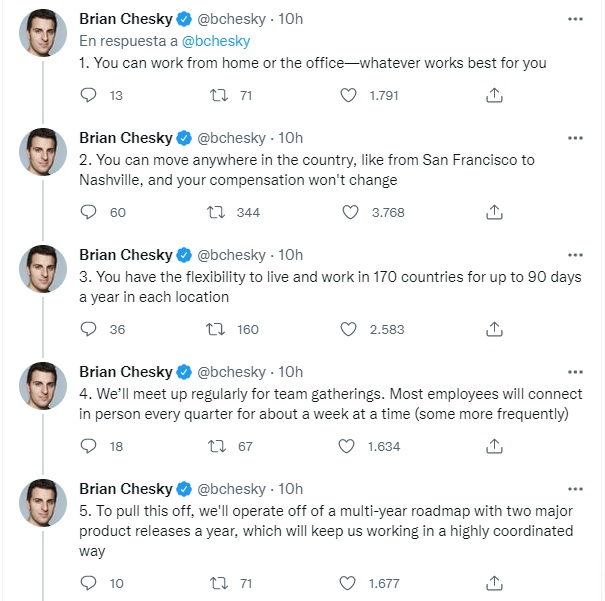Viewport: 605px width, 601px height.
Task: Click the profile photo beside the fifth tweet
Action: tap(43, 503)
